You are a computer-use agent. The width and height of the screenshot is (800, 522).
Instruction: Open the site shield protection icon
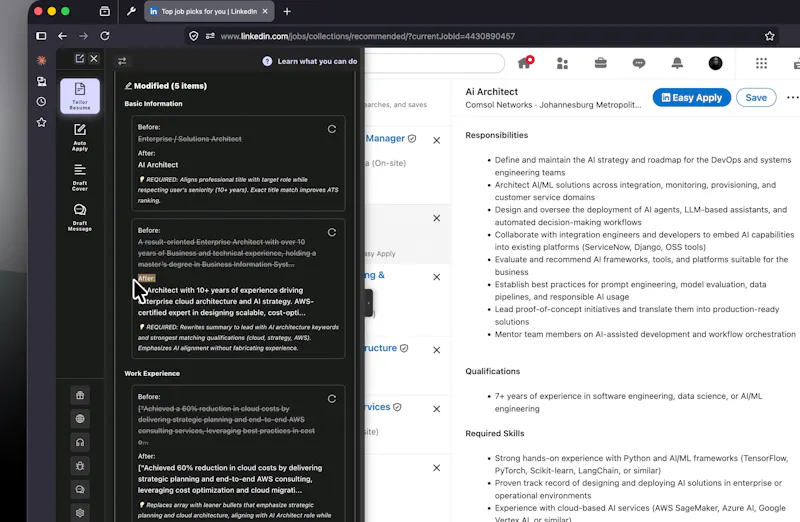[x=193, y=36]
